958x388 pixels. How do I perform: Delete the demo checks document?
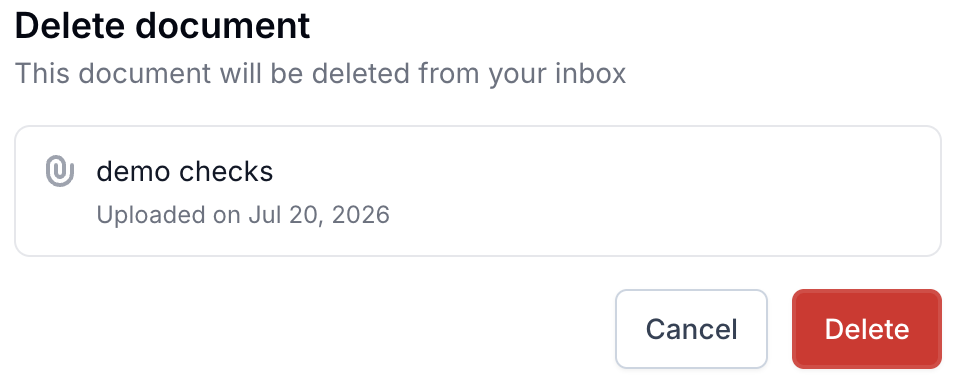coord(866,329)
